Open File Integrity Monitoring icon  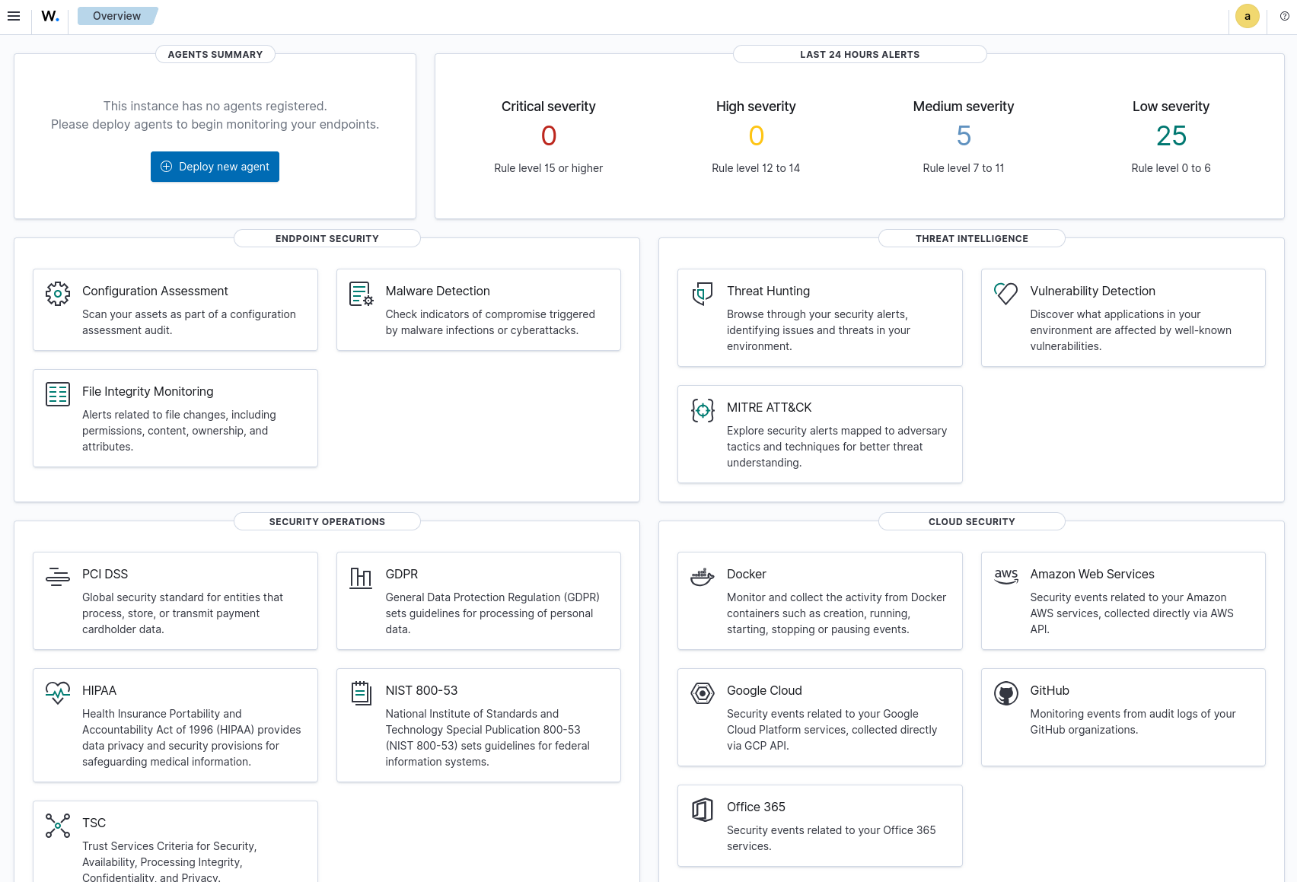click(58, 394)
